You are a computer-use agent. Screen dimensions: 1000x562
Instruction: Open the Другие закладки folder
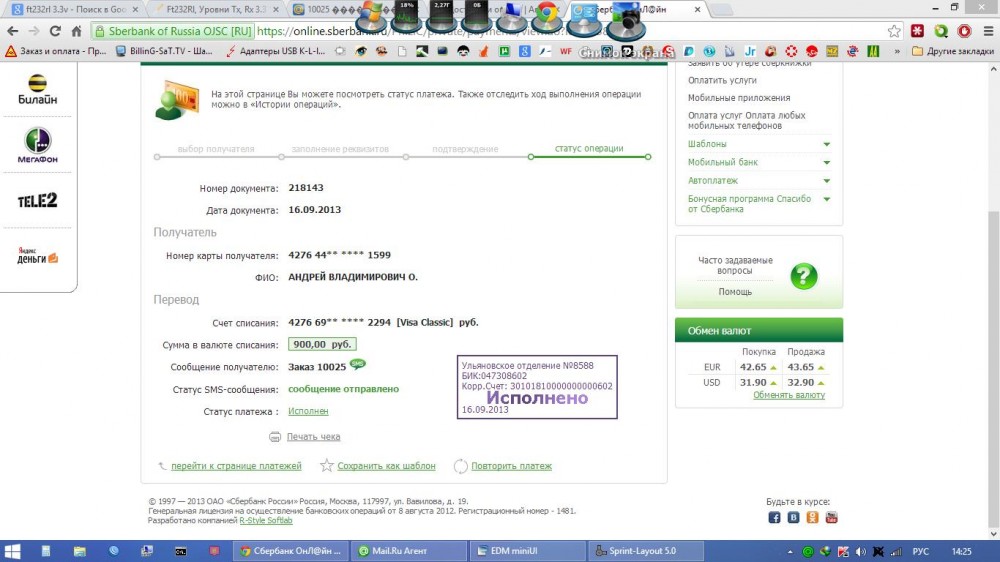pyautogui.click(x=953, y=51)
